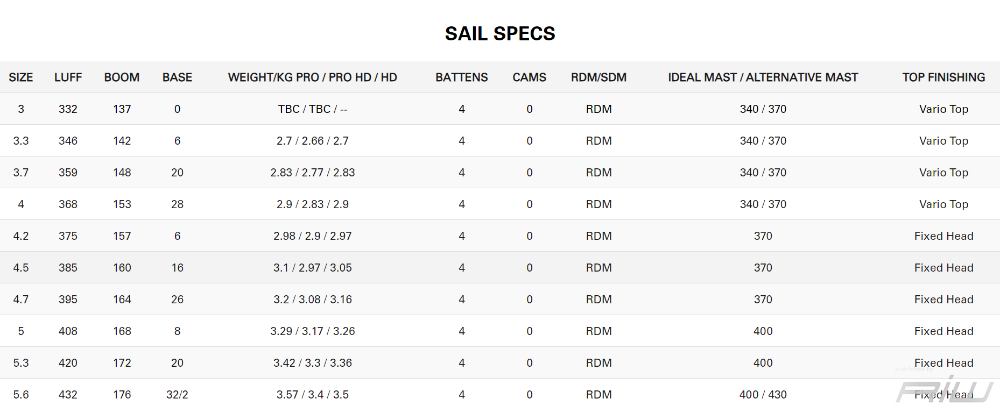Click the BASE column header
The width and height of the screenshot is (1000, 420).
(x=177, y=77)
